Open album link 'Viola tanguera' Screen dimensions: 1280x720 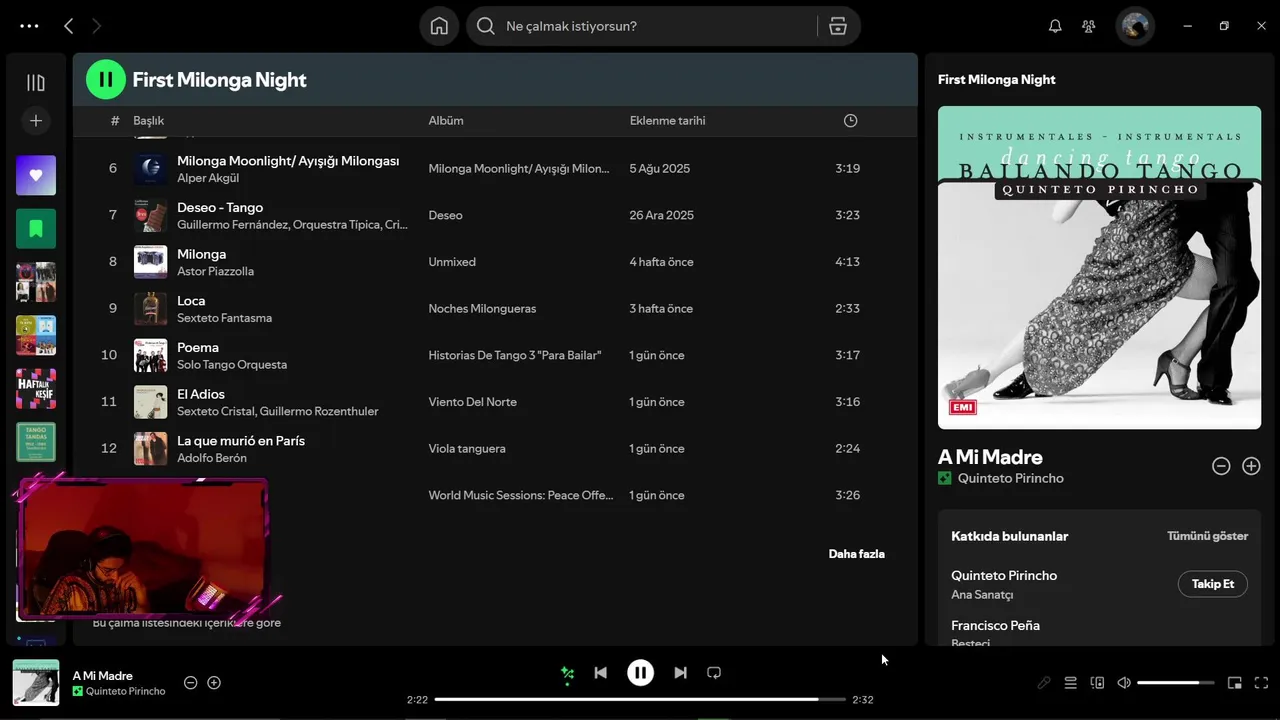click(467, 449)
